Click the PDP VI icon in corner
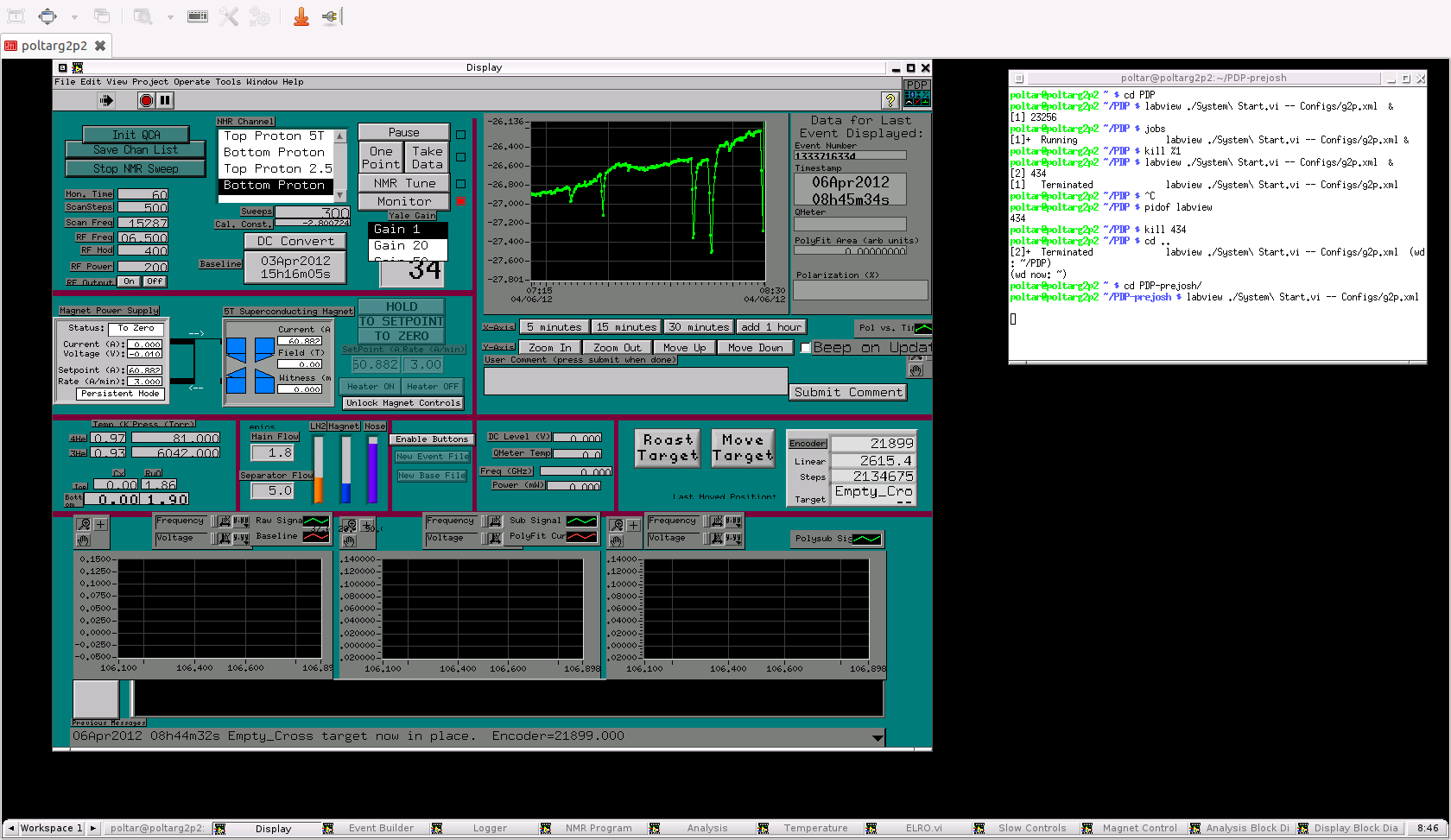The height and width of the screenshot is (840, 1451). click(916, 93)
